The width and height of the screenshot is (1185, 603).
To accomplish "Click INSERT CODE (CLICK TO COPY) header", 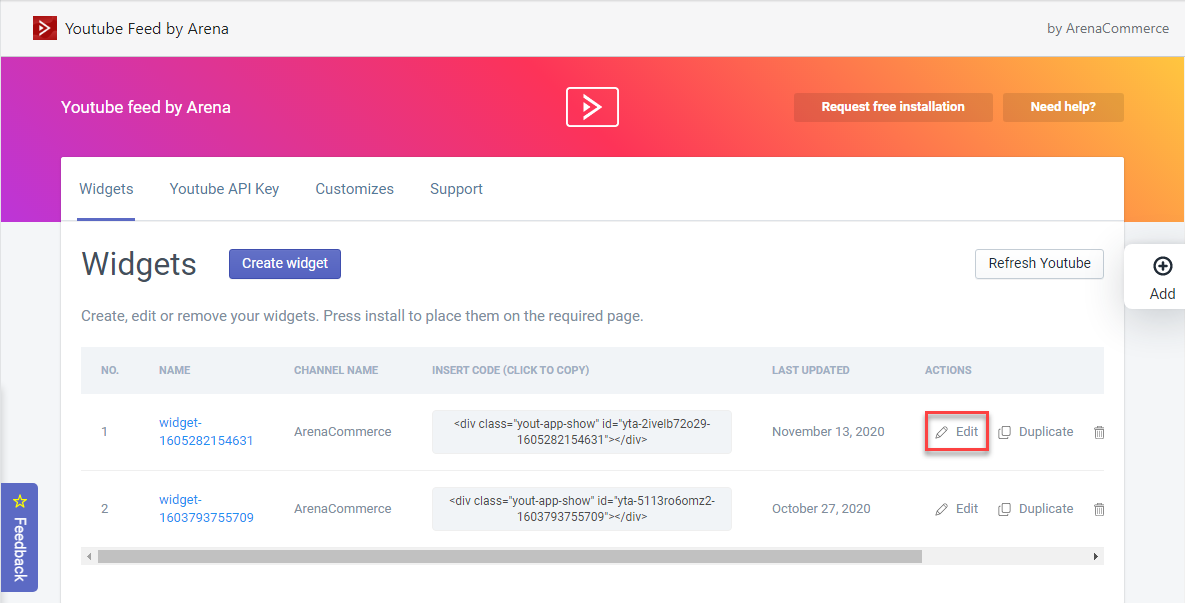I will click(x=511, y=370).
